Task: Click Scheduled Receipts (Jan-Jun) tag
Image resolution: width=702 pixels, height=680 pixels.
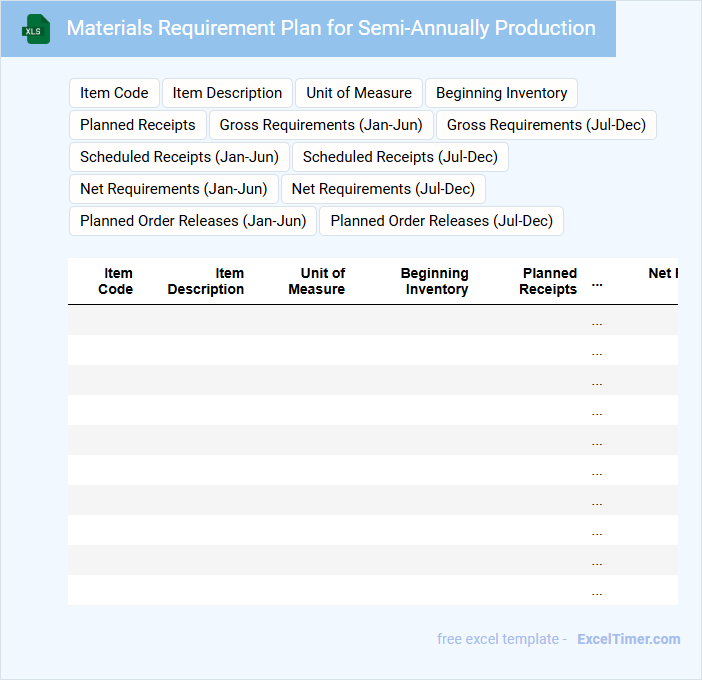Action: (x=180, y=157)
